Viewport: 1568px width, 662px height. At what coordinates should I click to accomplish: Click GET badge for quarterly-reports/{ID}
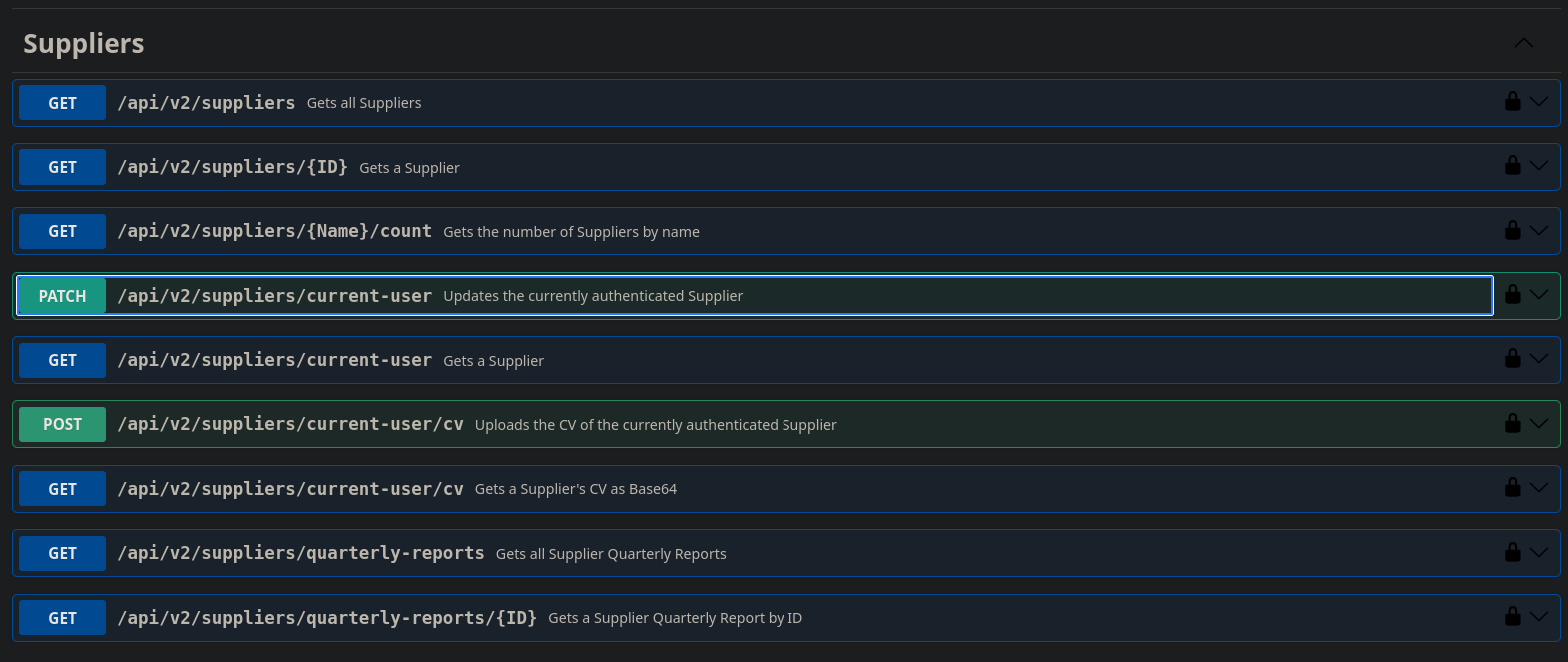pos(62,618)
